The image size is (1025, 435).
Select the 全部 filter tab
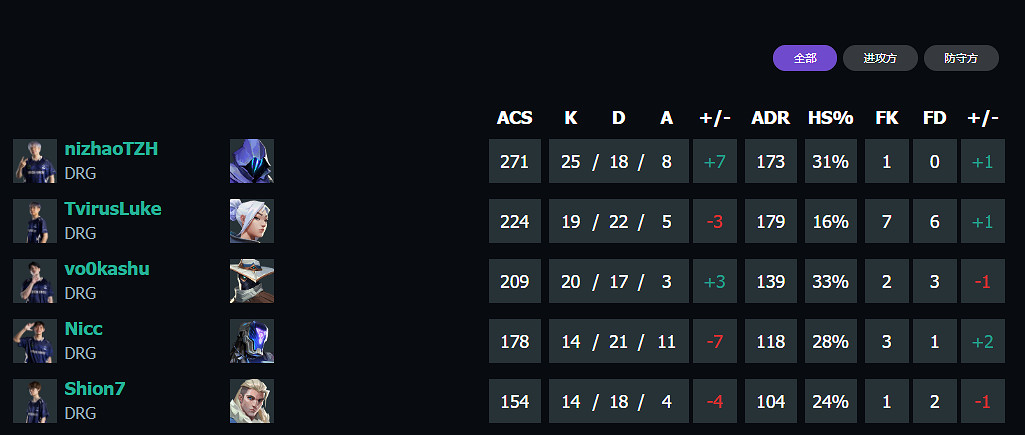805,58
